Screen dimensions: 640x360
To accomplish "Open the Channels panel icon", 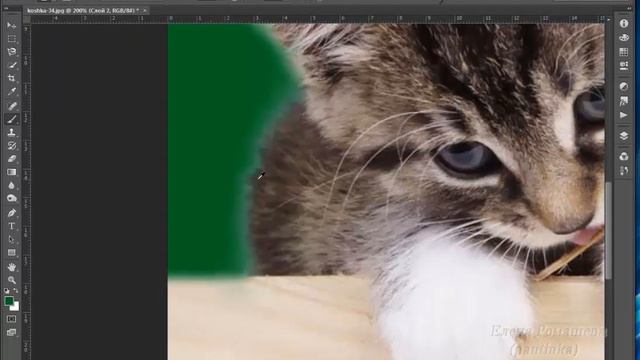I will pos(624,157).
